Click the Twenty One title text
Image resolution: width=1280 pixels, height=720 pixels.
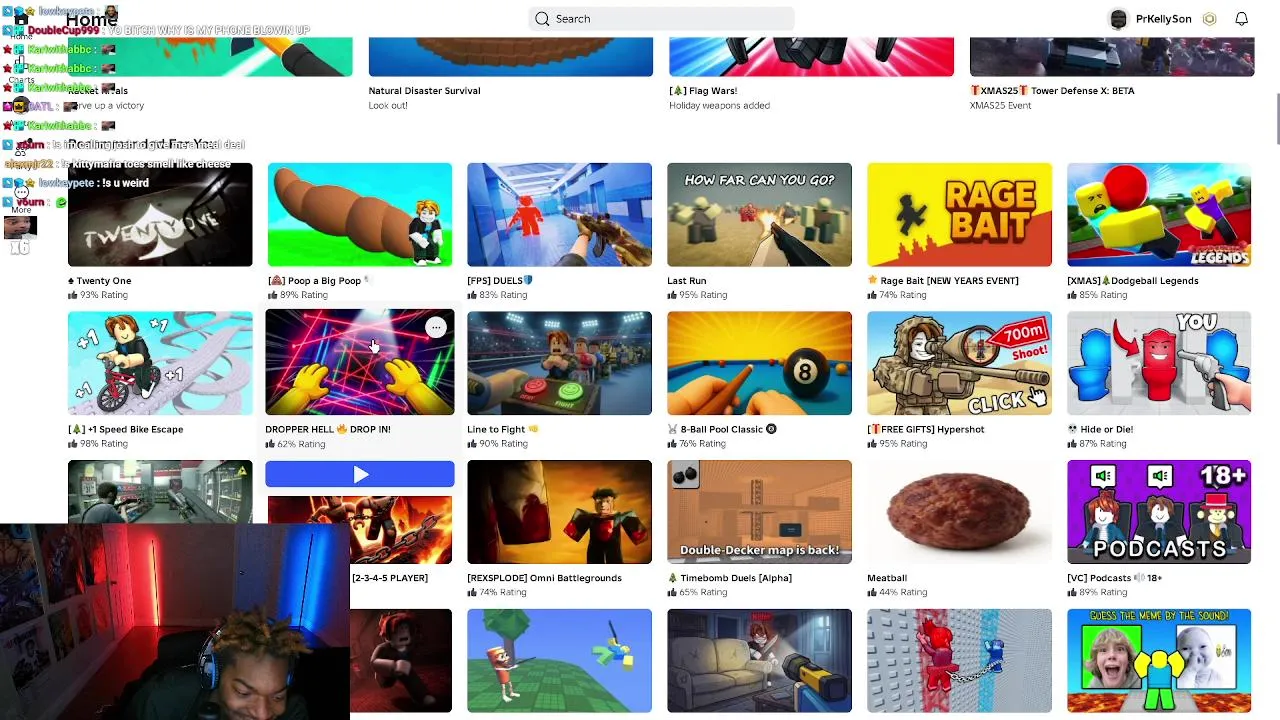100,281
